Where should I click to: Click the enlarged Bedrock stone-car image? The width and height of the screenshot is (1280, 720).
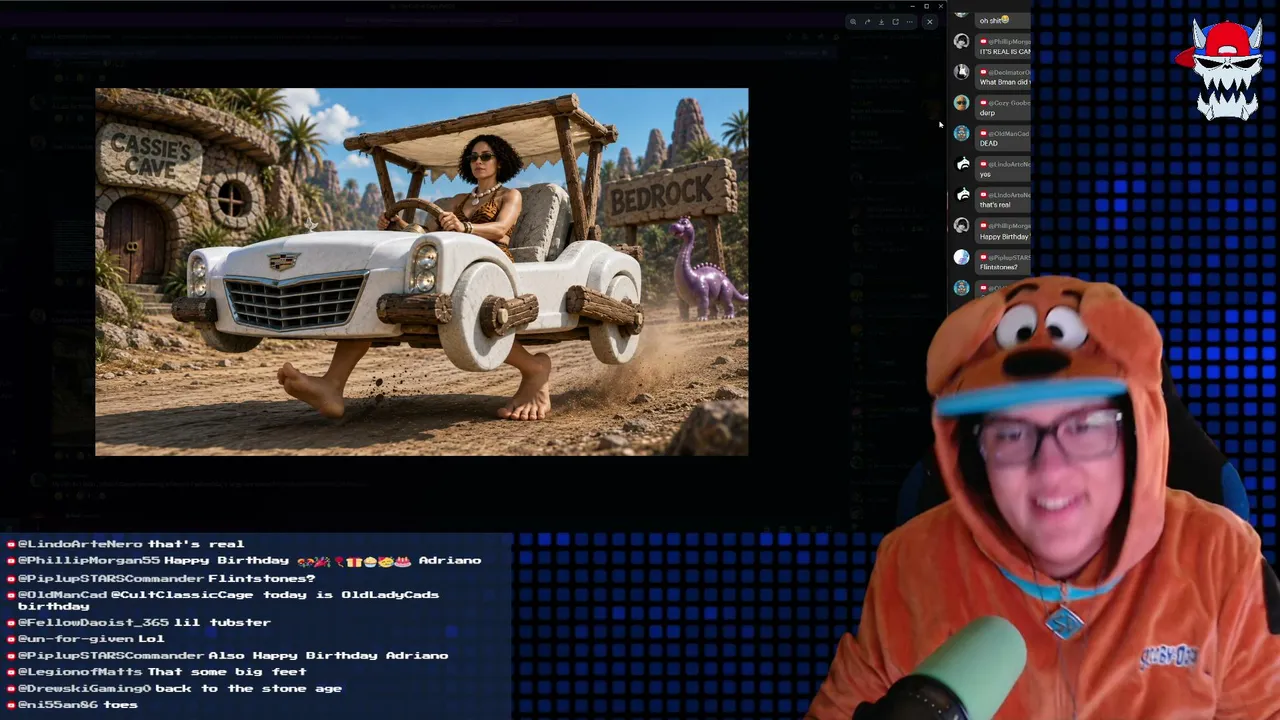tap(421, 272)
